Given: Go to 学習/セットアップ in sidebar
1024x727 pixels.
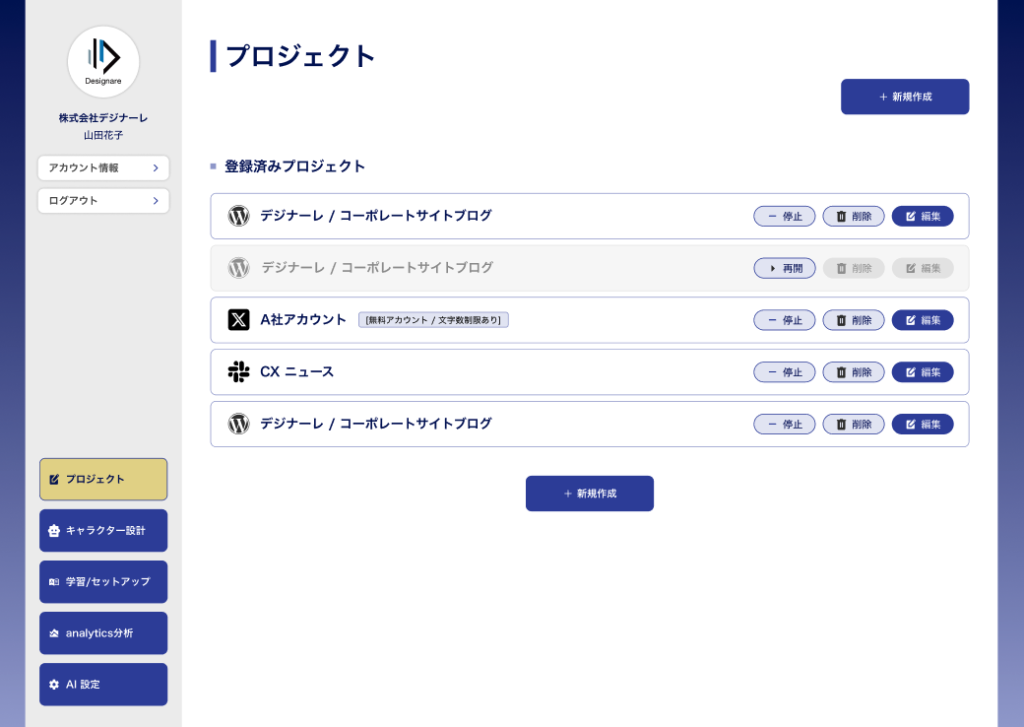Looking at the screenshot, I should coord(103,581).
